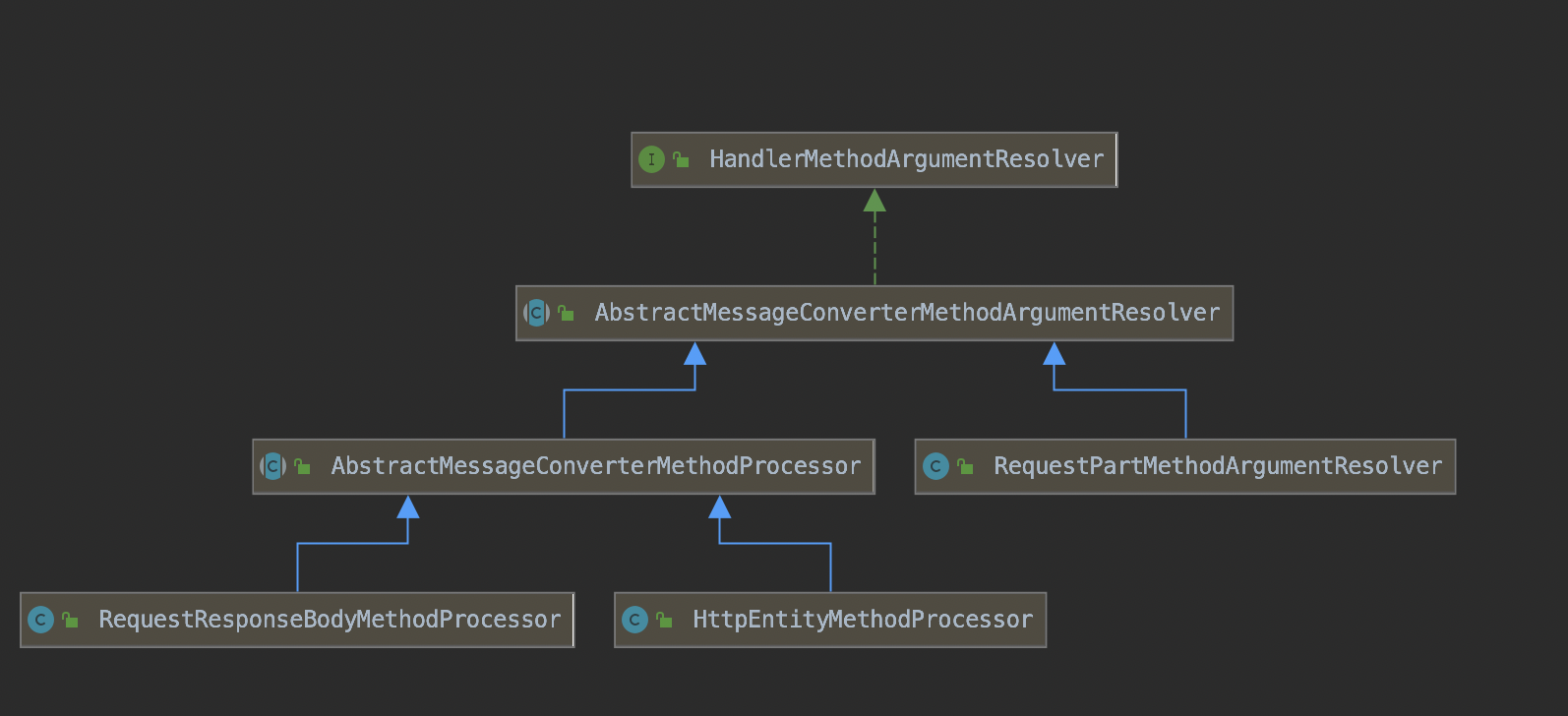Select the HandlerMethodArgumentResolver node label
Image resolution: width=1568 pixels, height=716 pixels.
(906, 159)
